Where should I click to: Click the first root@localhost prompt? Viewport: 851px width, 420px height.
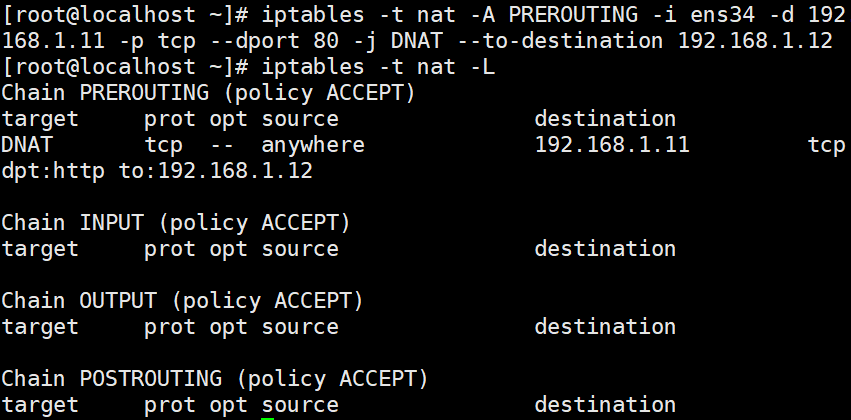point(125,15)
